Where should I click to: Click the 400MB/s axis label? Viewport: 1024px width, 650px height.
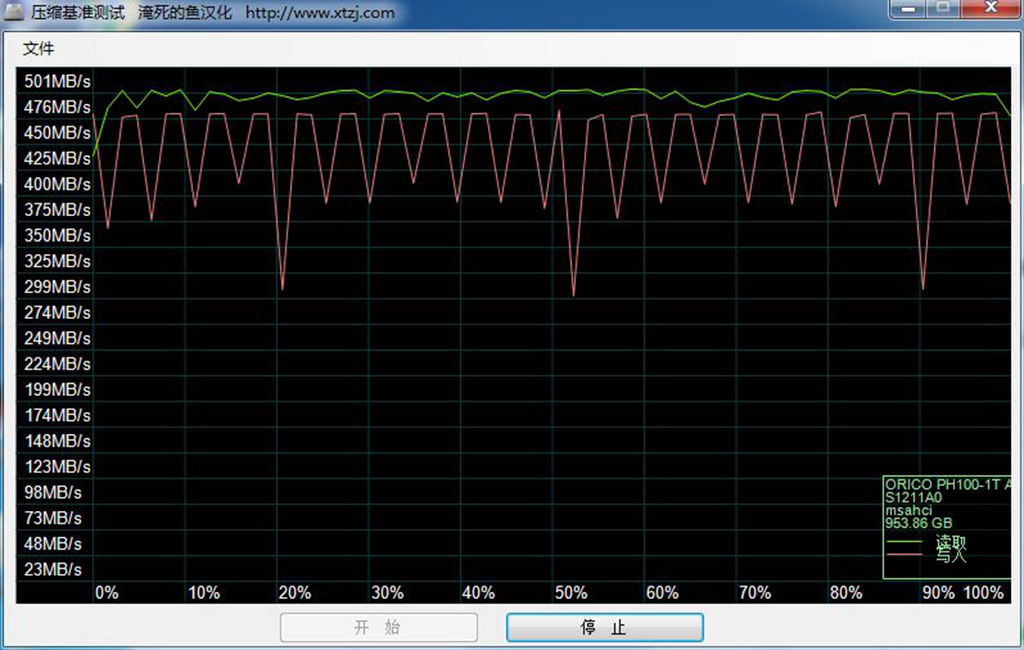pos(57,184)
